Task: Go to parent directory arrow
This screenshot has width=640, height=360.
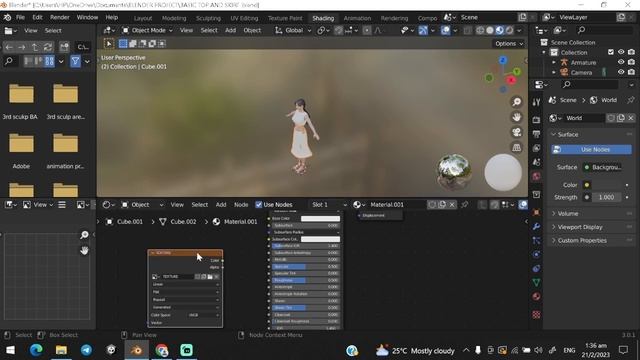Action: point(35,47)
